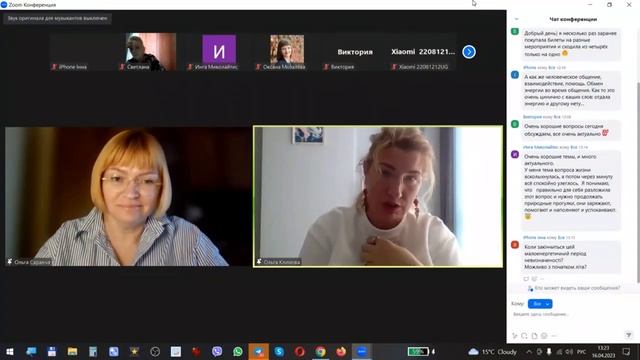640x360 pixels.
Task: Open emoji picker in chat toolbar
Action: [x=544, y=336]
